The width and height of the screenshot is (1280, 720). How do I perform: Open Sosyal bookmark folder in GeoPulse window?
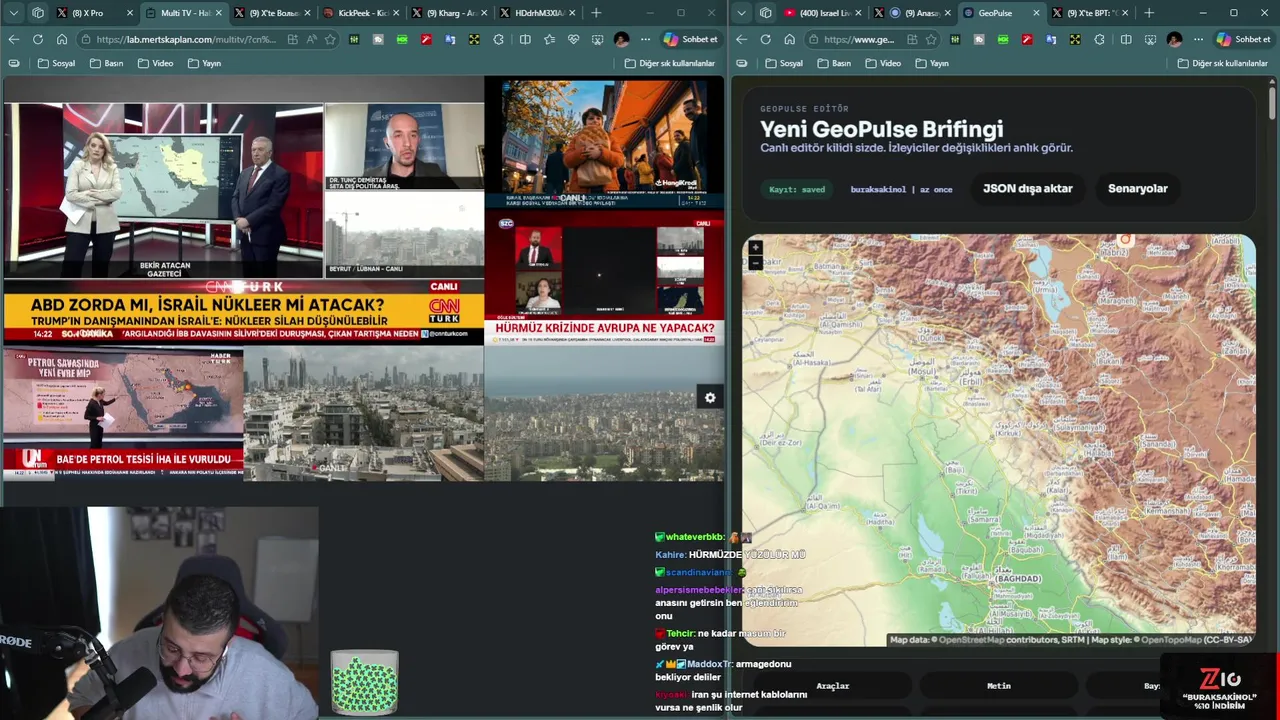pos(784,63)
